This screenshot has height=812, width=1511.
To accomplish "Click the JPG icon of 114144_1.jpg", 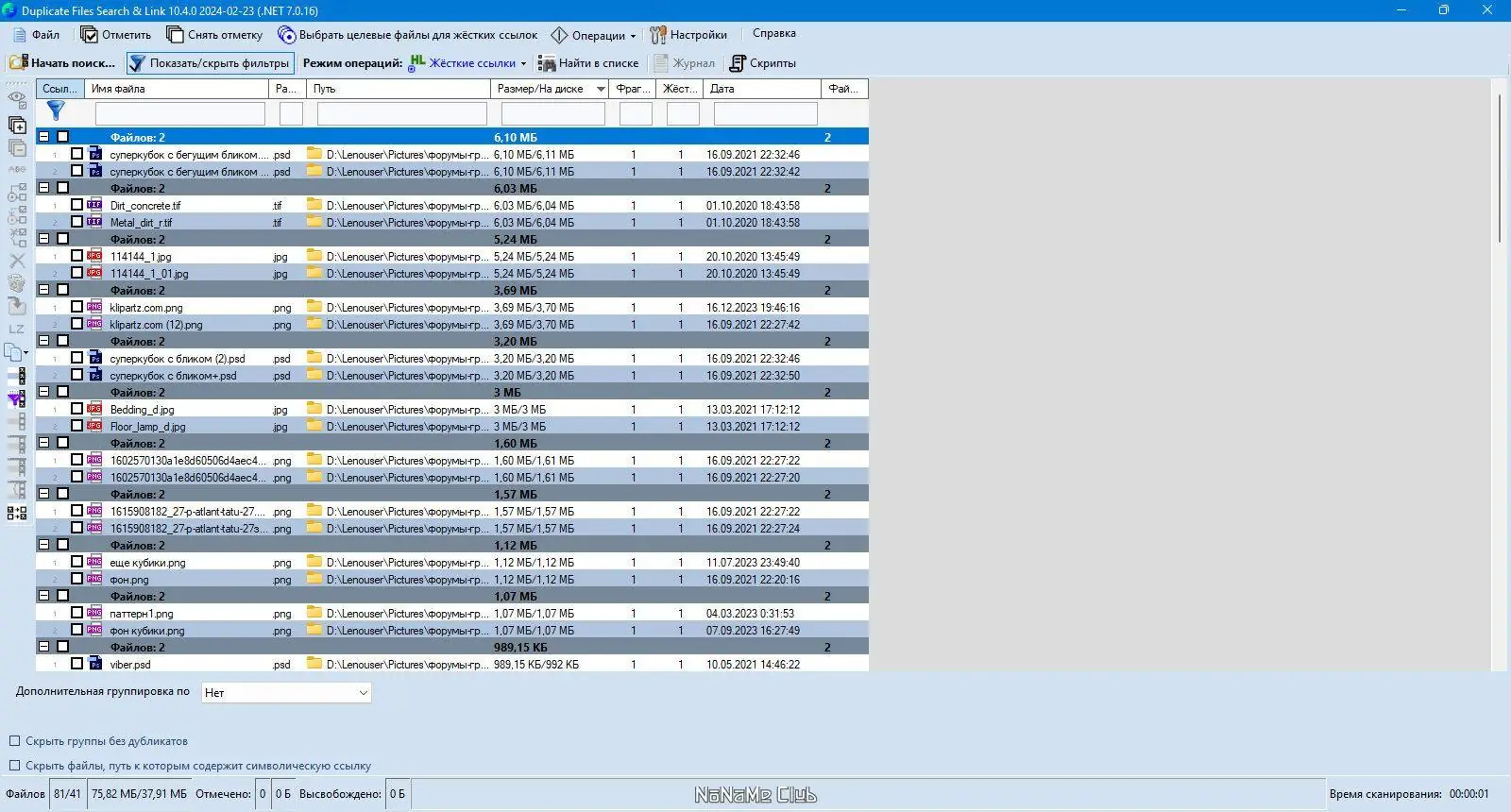I will click(94, 256).
